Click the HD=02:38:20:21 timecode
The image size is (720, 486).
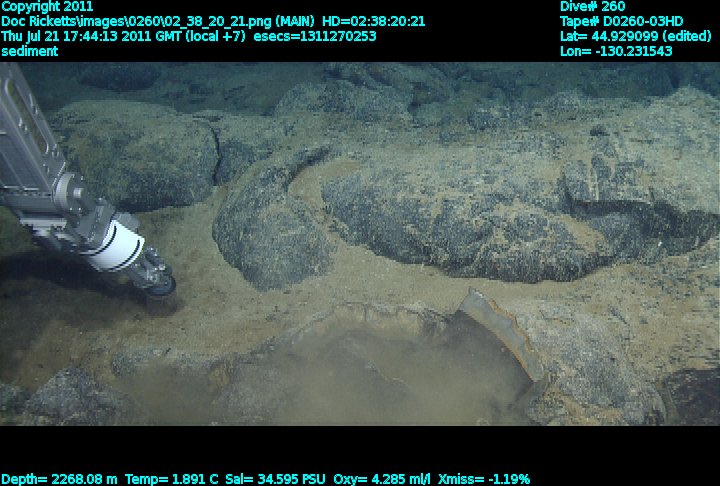[373, 21]
